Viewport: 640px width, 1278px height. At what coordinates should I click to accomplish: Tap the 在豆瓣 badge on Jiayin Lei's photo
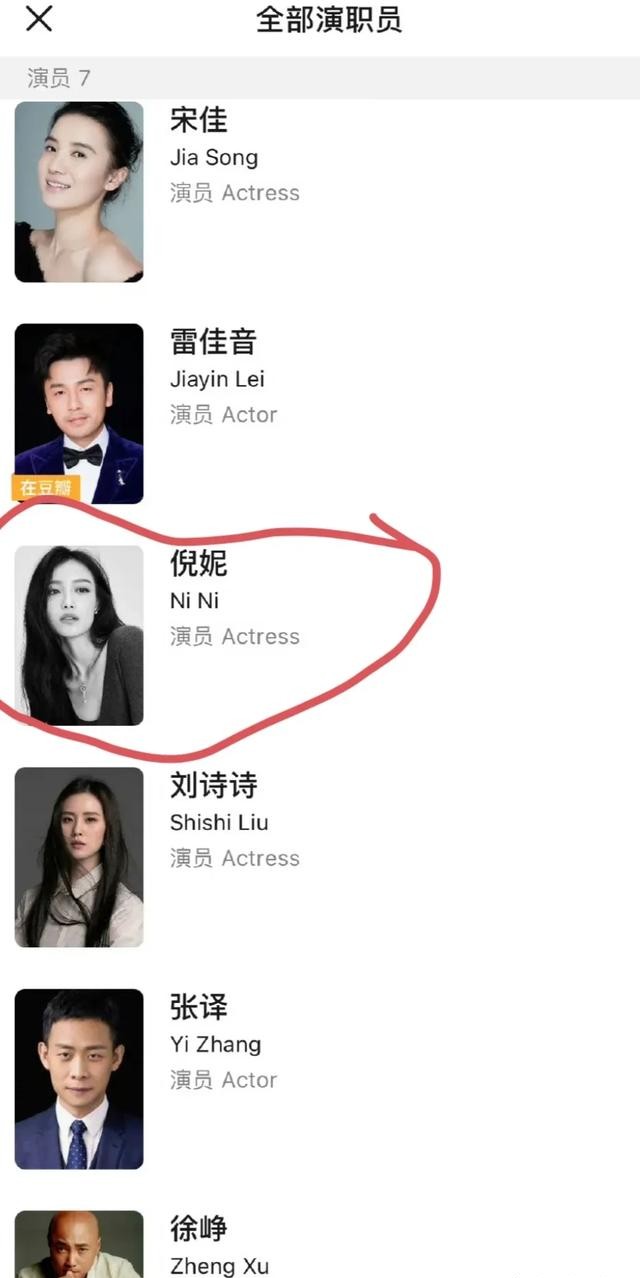click(47, 488)
